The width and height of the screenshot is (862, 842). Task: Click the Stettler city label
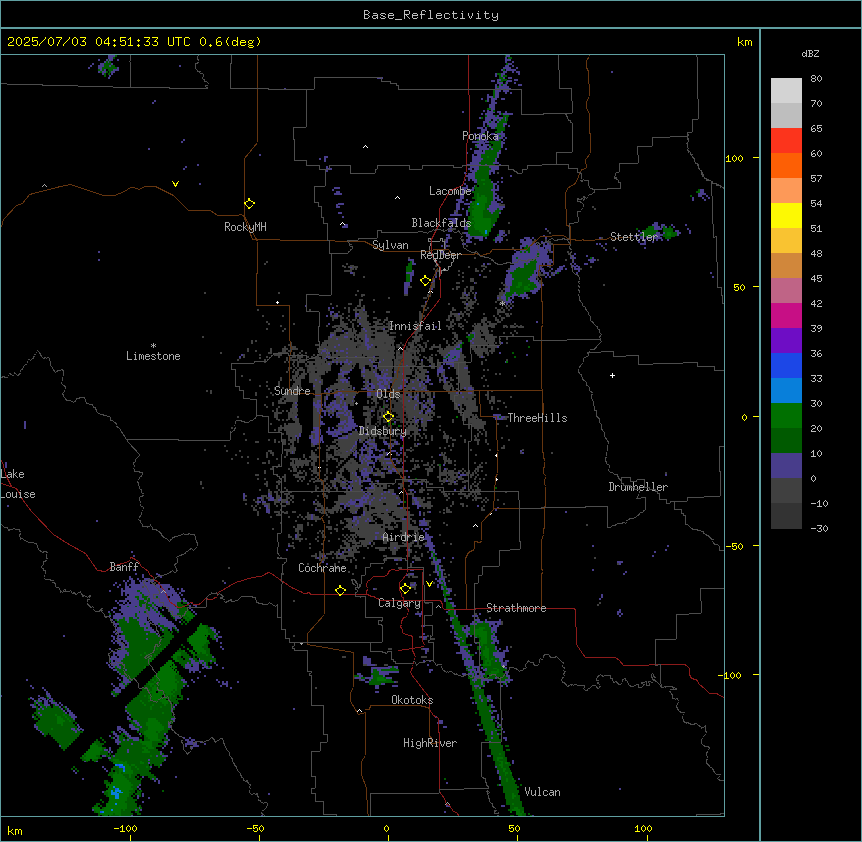coord(634,237)
